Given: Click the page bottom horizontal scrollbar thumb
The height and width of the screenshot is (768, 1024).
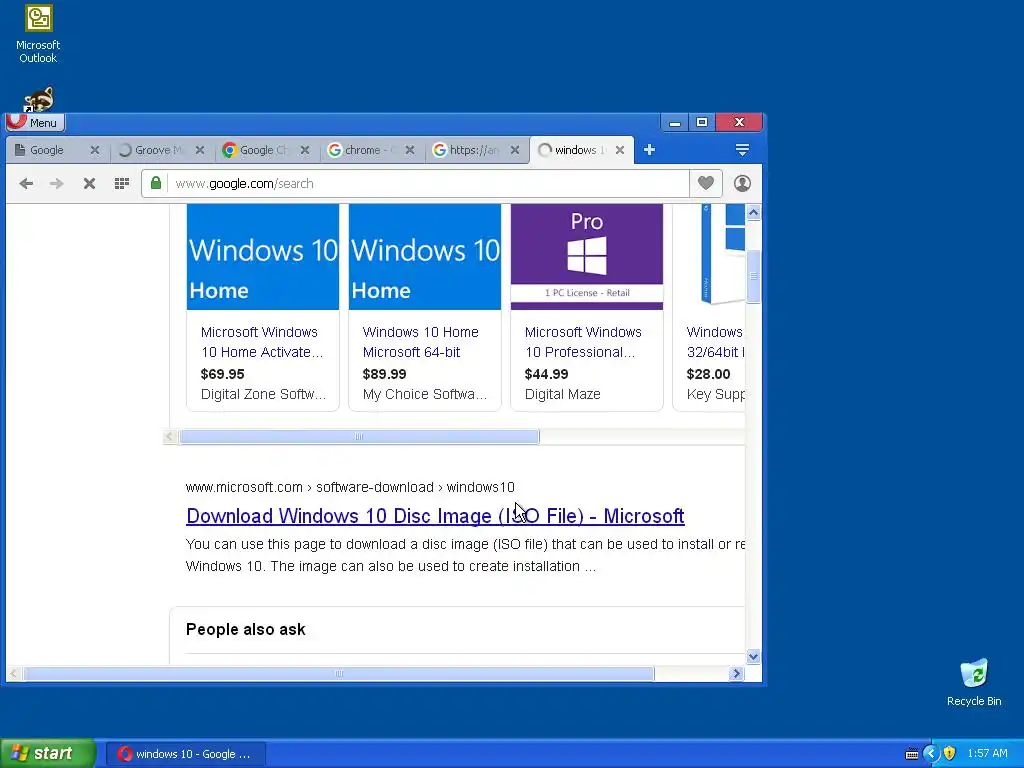Looking at the screenshot, I should pyautogui.click(x=339, y=673).
